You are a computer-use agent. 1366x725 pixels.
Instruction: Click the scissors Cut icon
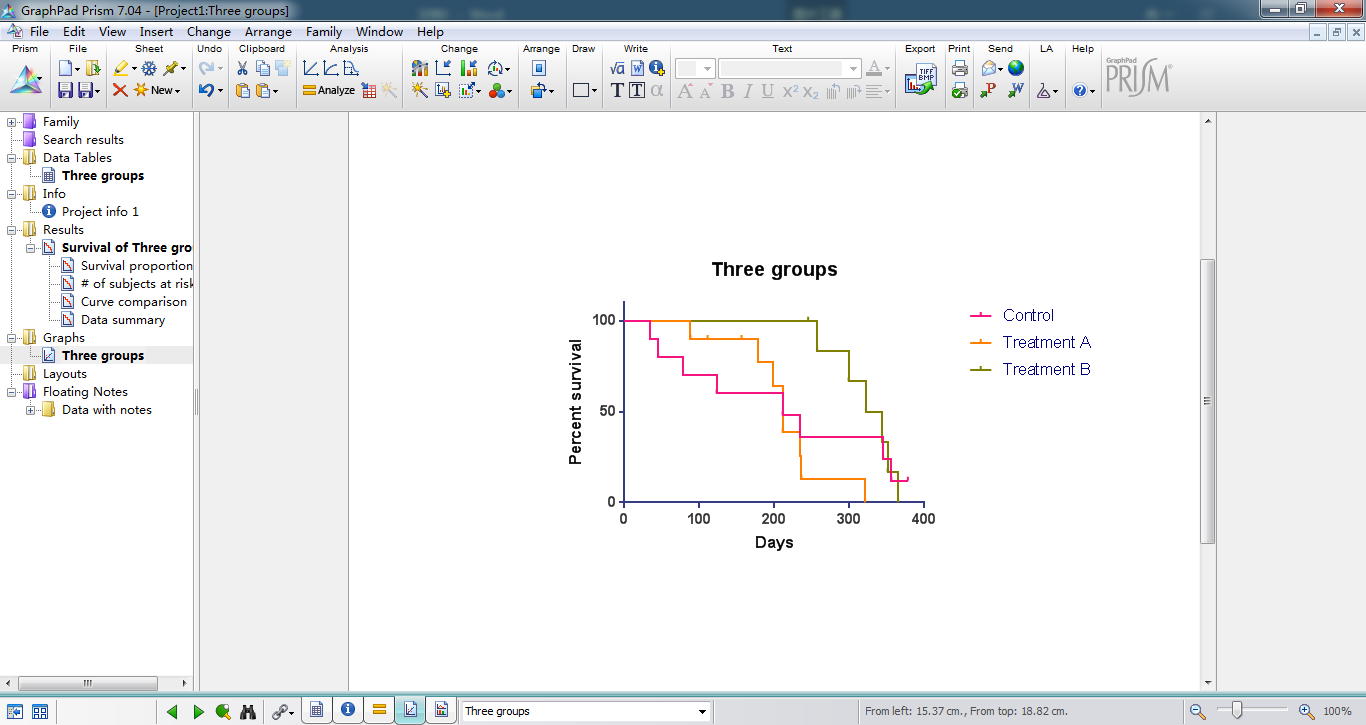point(242,68)
